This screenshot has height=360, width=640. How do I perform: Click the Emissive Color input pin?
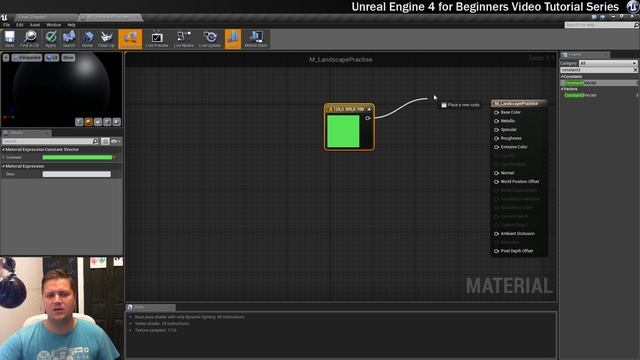tap(497, 147)
